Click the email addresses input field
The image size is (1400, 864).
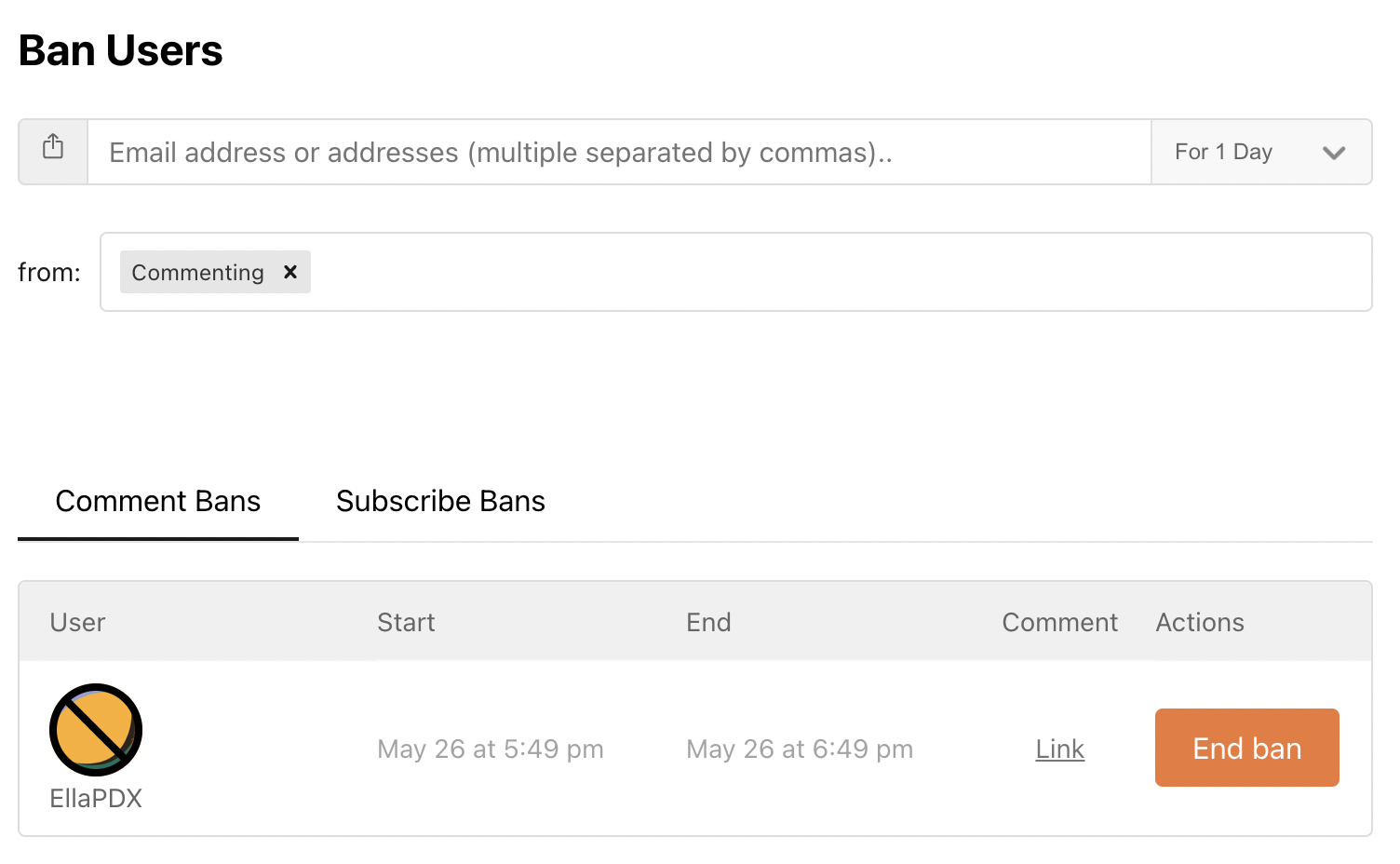point(619,152)
